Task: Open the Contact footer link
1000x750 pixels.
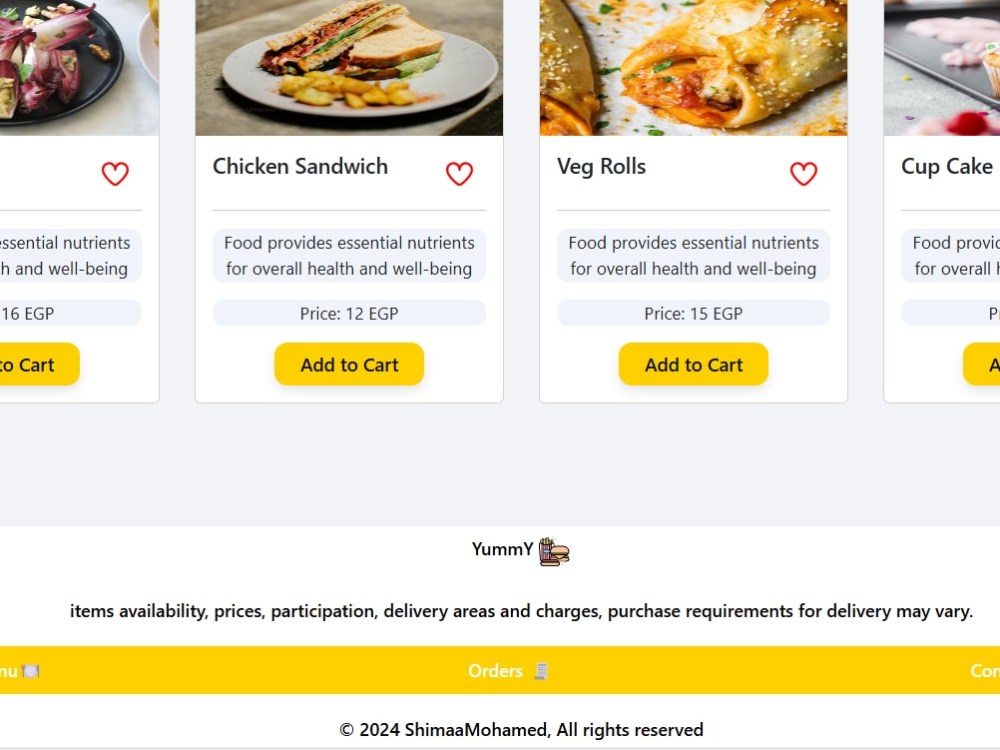Action: coord(985,671)
